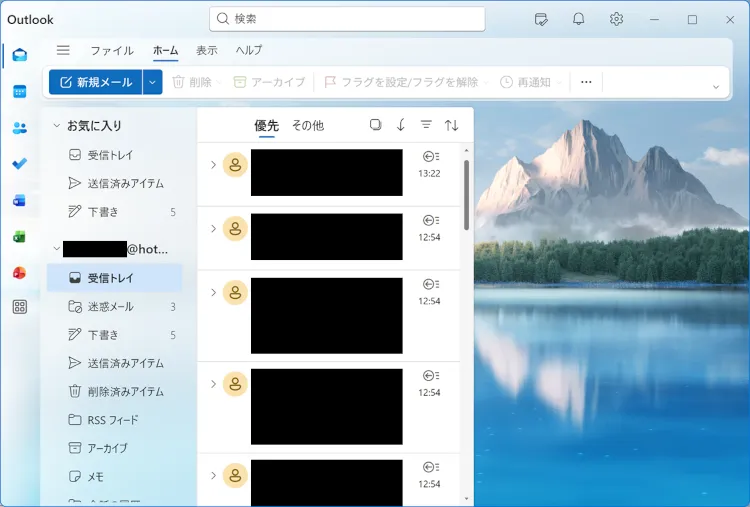Click sender avatar of 12:54 first message
Image resolution: width=750 pixels, height=507 pixels.
(235, 229)
